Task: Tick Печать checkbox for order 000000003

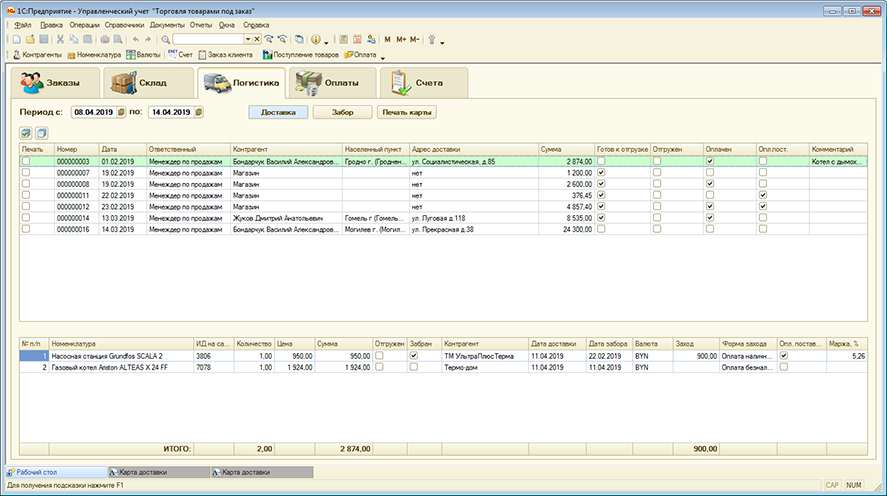Action: point(26,161)
